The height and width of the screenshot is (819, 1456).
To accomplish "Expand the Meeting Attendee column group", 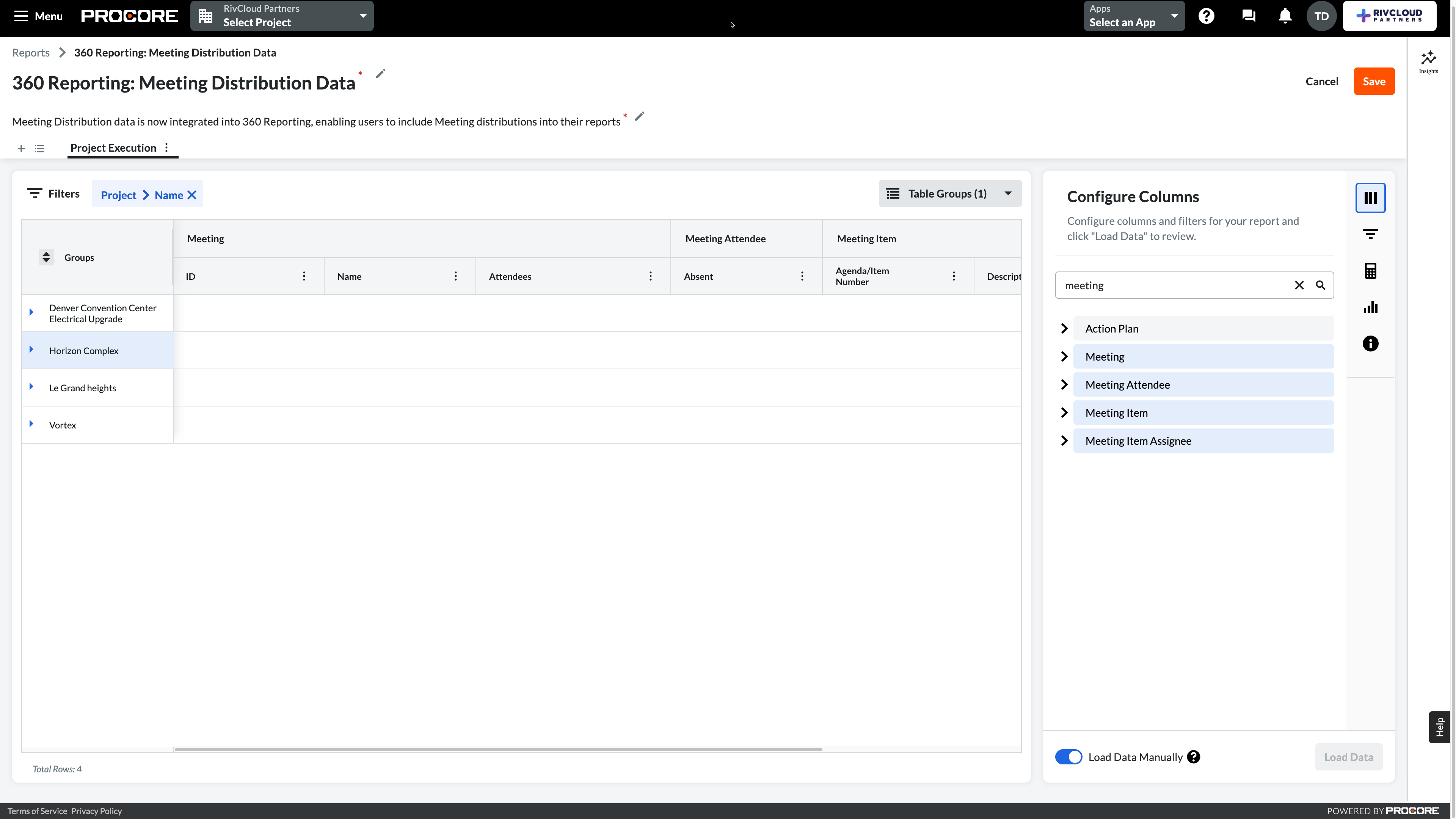I will click(x=1065, y=384).
